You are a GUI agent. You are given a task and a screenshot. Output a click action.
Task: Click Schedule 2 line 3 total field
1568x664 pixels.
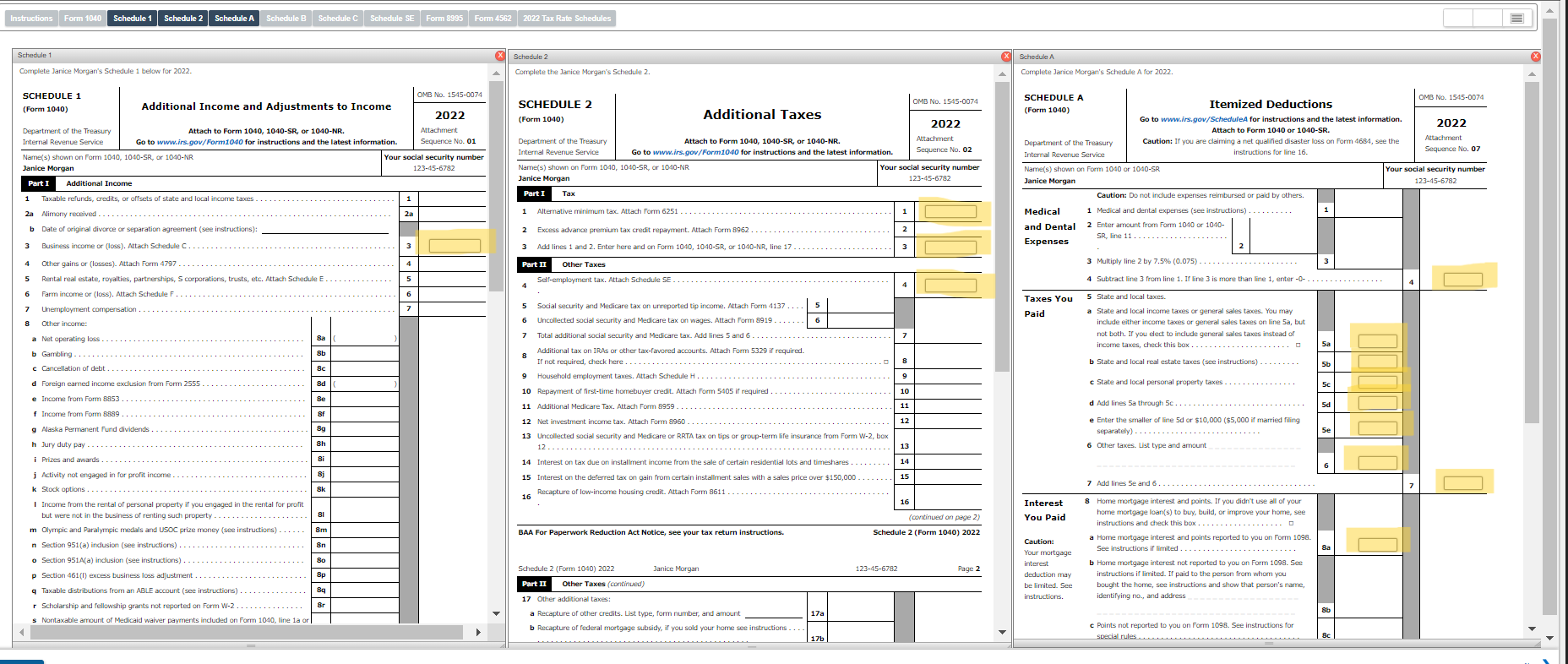tap(950, 248)
